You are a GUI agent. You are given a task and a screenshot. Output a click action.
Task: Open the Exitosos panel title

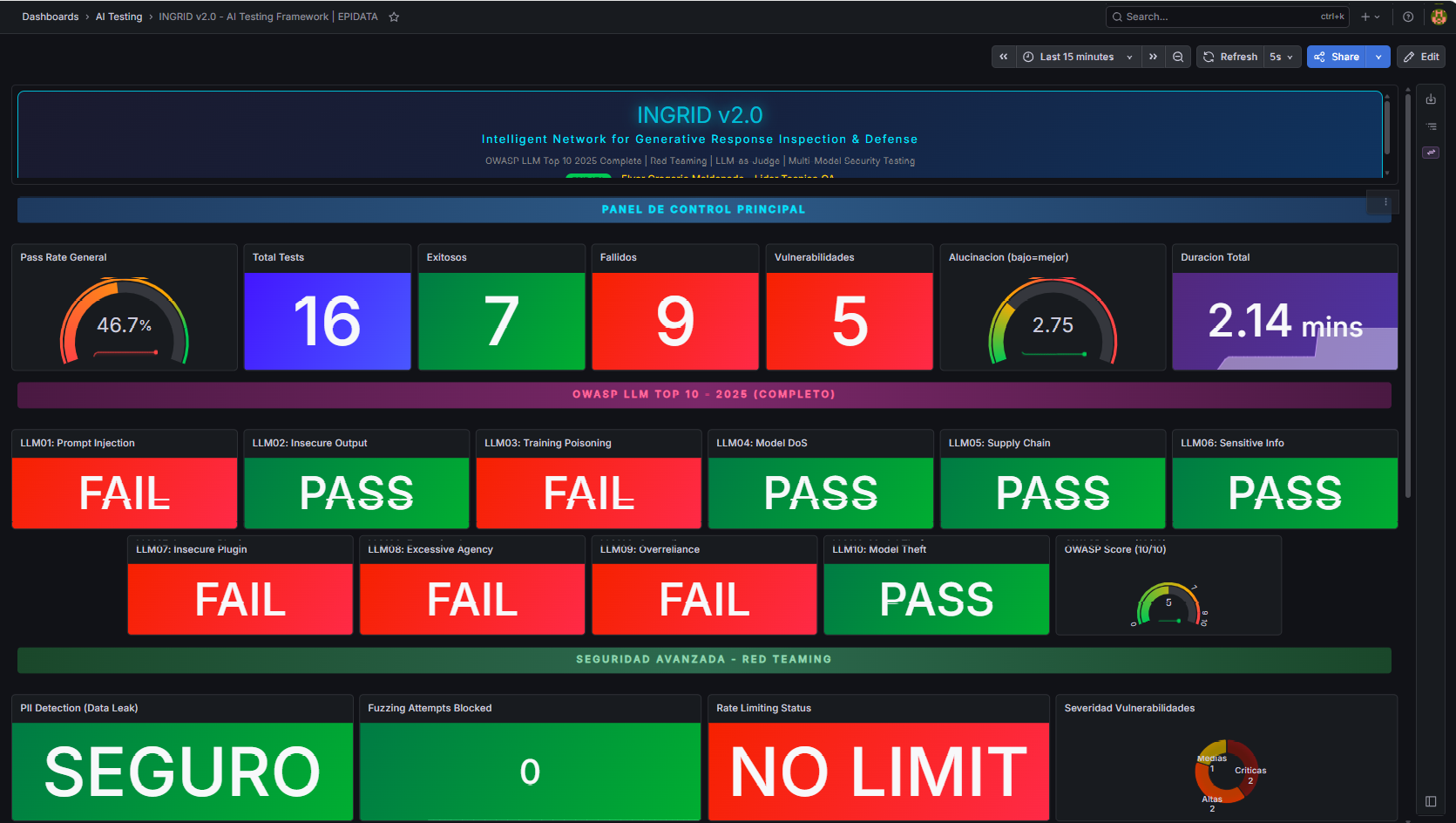pos(446,257)
